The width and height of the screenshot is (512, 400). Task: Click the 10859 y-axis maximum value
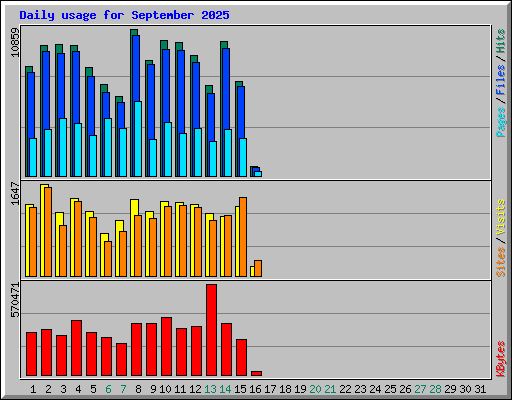[15, 42]
